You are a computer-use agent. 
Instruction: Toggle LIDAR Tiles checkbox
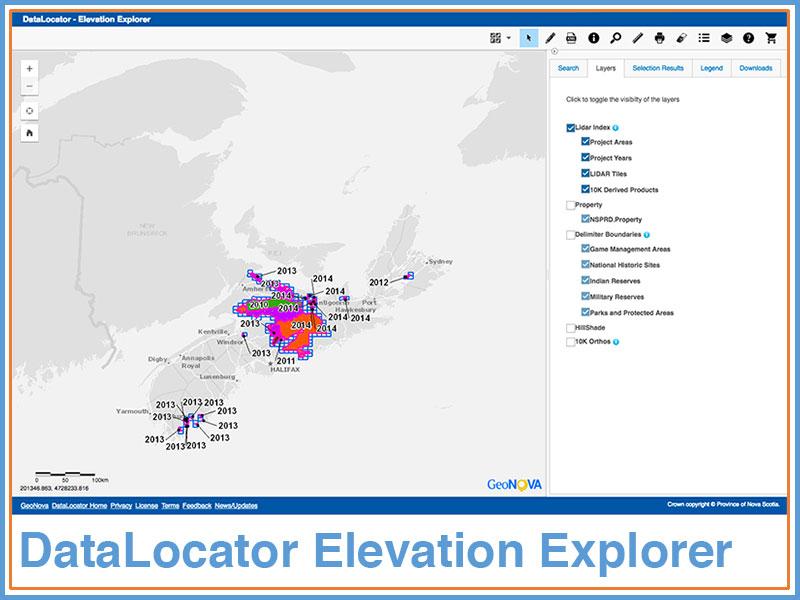pyautogui.click(x=586, y=173)
